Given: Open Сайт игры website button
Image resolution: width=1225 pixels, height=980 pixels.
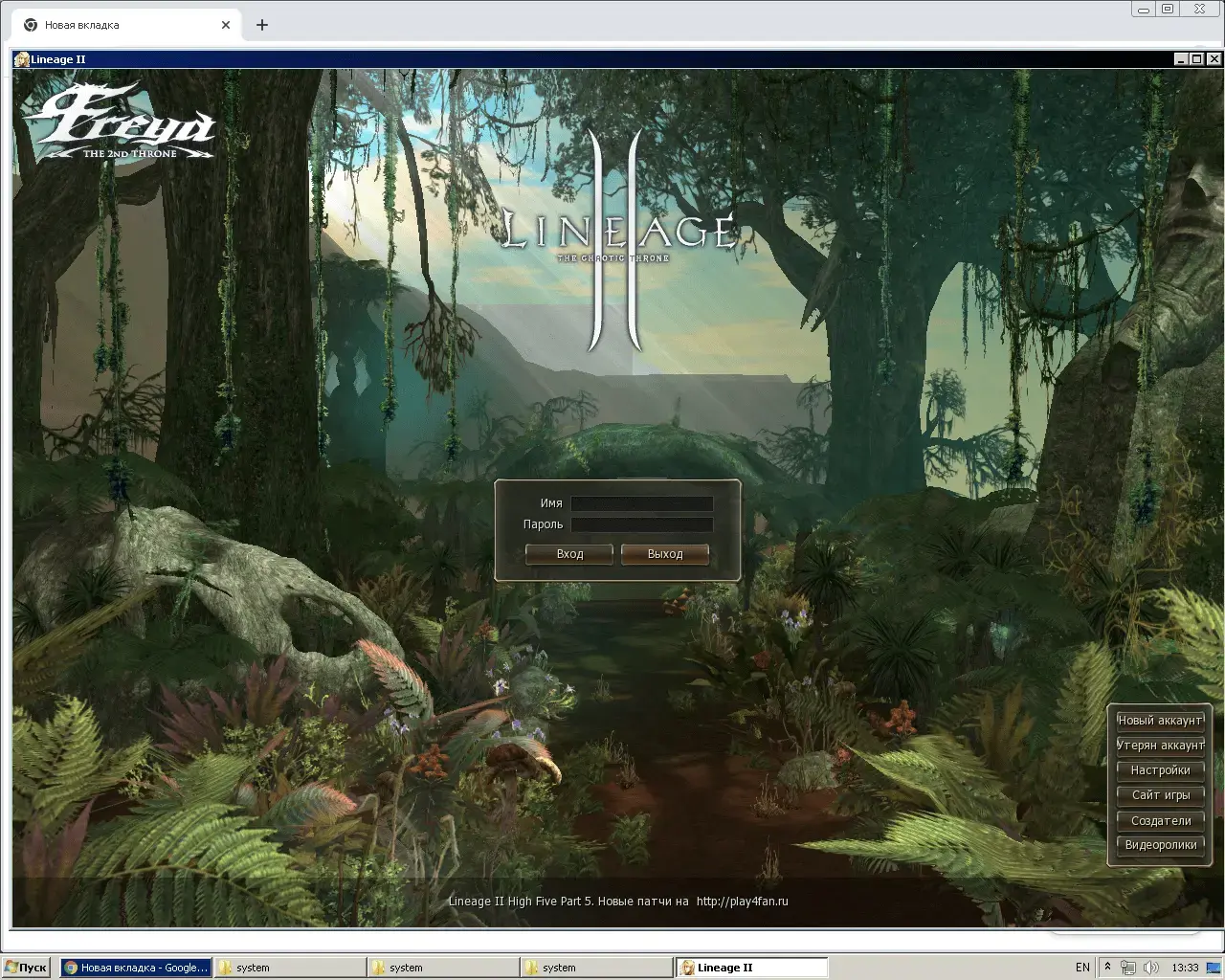Looking at the screenshot, I should (1160, 795).
